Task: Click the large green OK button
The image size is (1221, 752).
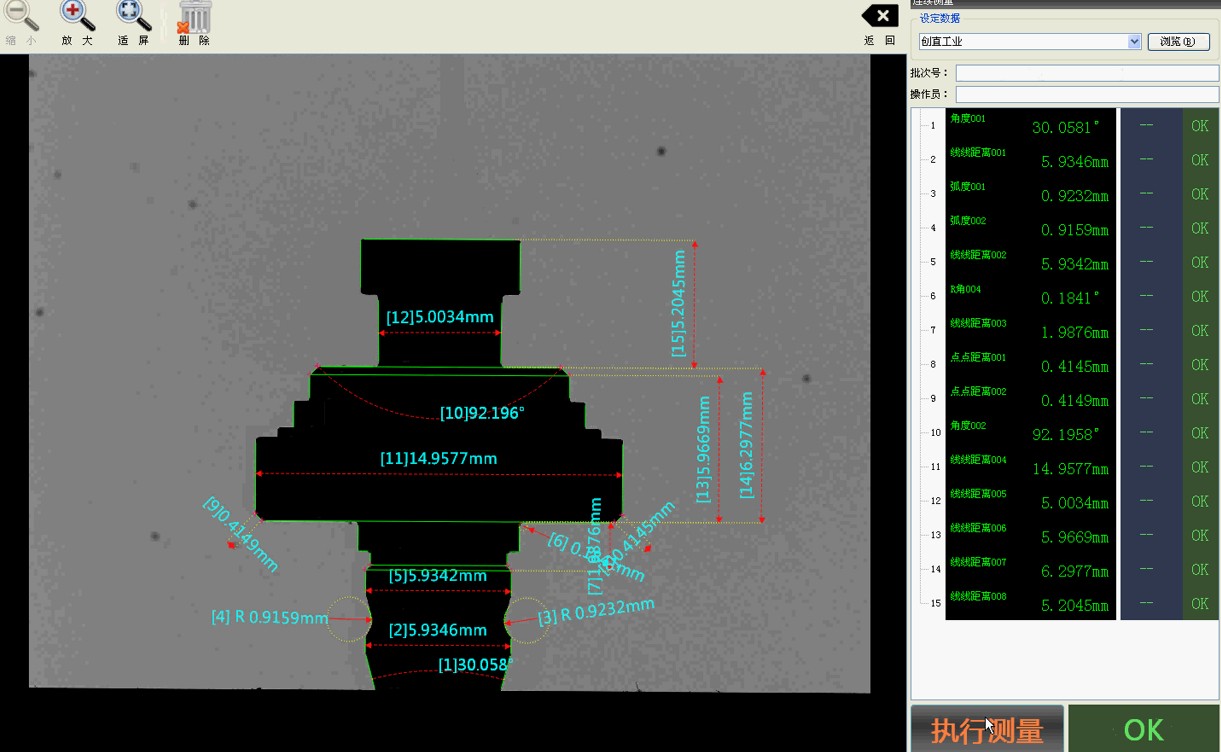Action: click(1143, 729)
